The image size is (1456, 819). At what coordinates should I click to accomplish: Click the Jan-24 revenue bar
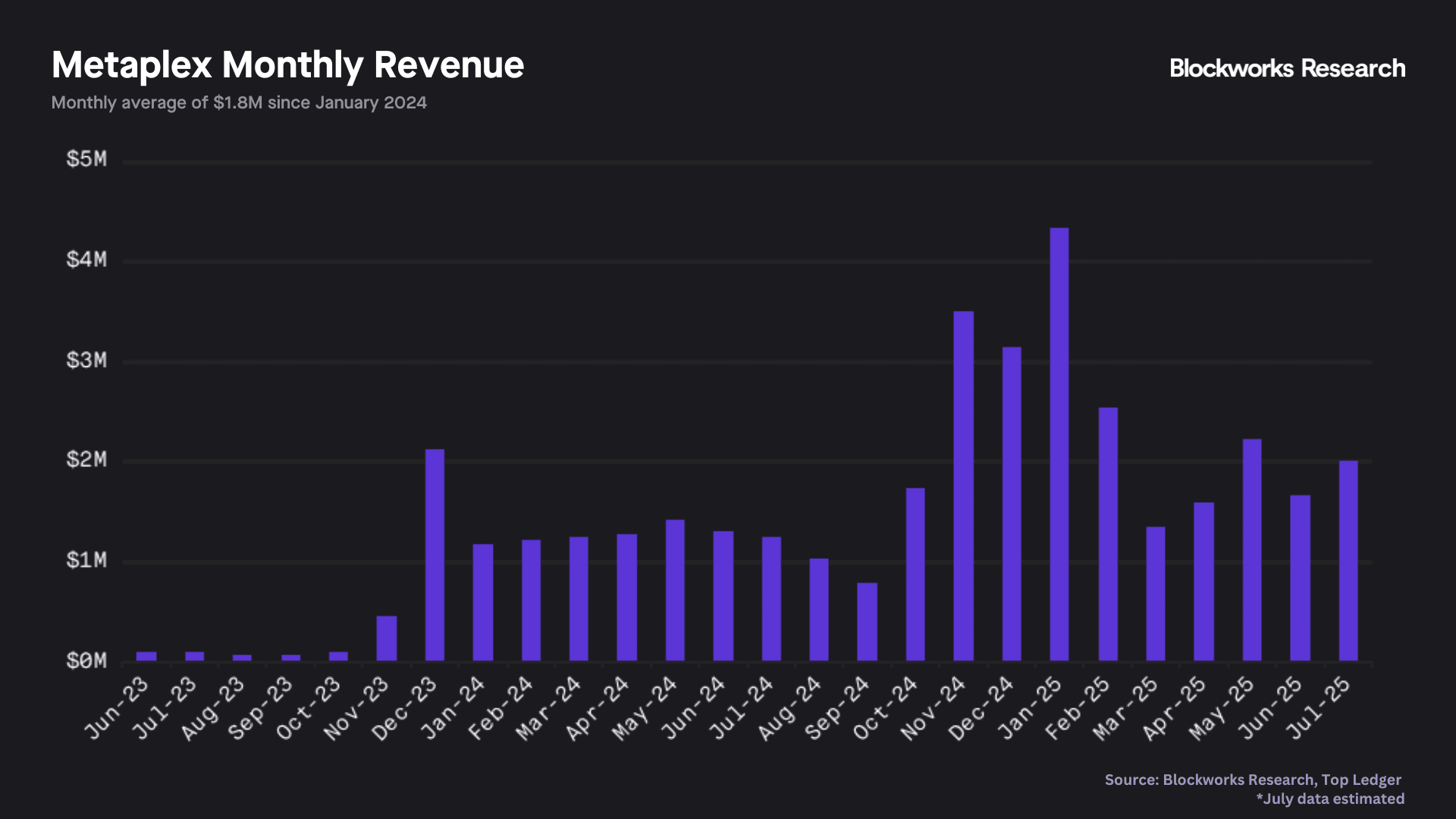(x=483, y=603)
